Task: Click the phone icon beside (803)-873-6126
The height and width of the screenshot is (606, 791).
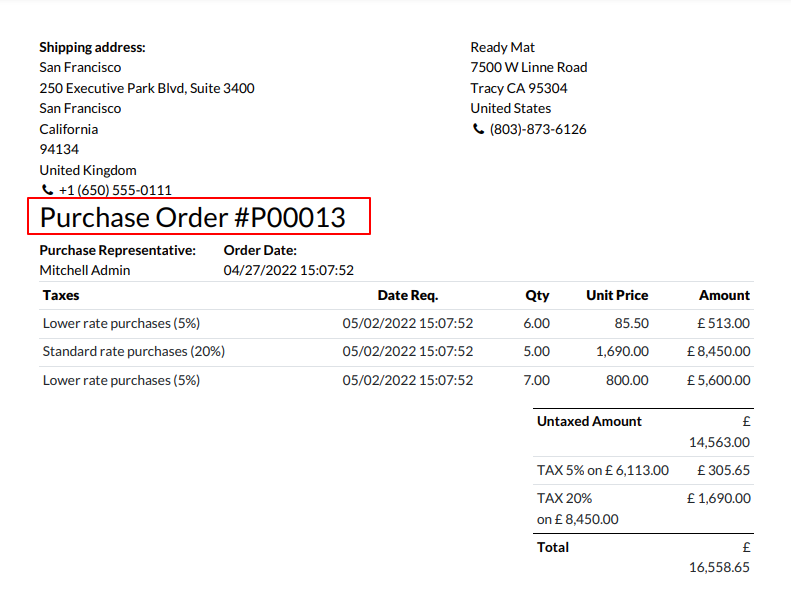Action: [478, 129]
